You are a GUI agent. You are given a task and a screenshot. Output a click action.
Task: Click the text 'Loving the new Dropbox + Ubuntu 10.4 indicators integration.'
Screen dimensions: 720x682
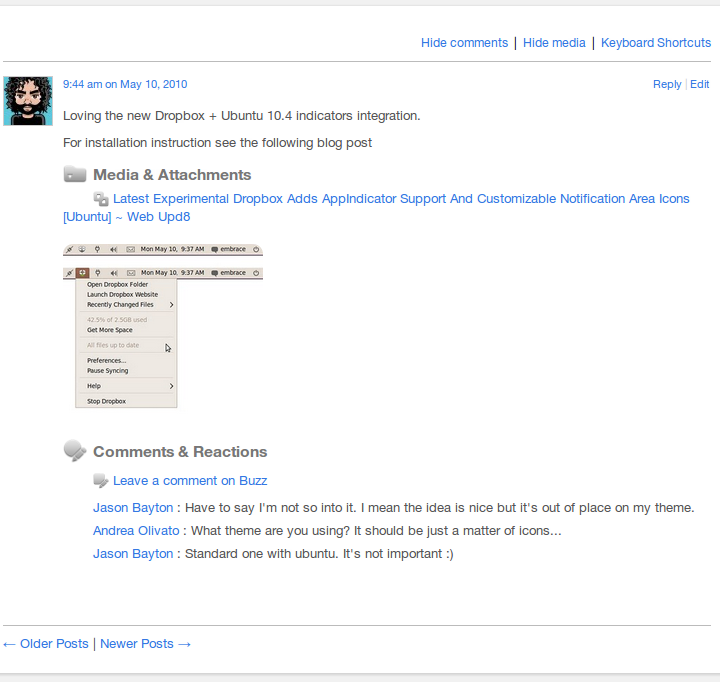(x=242, y=116)
